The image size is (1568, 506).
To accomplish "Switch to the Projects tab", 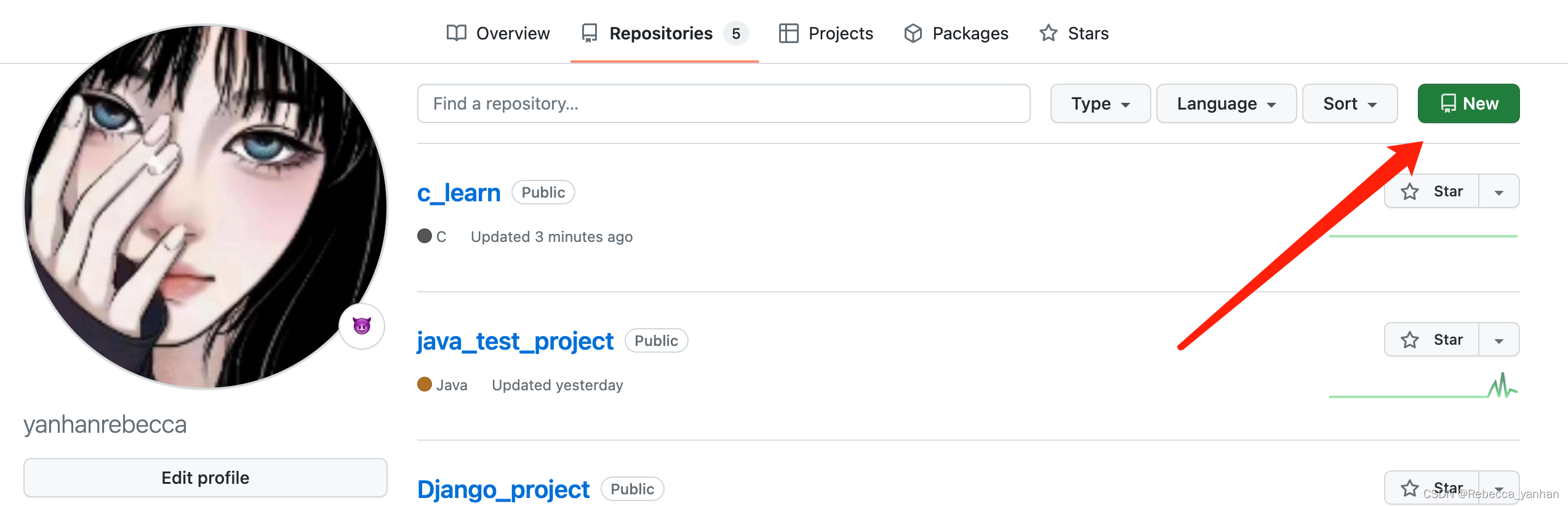I will (826, 33).
